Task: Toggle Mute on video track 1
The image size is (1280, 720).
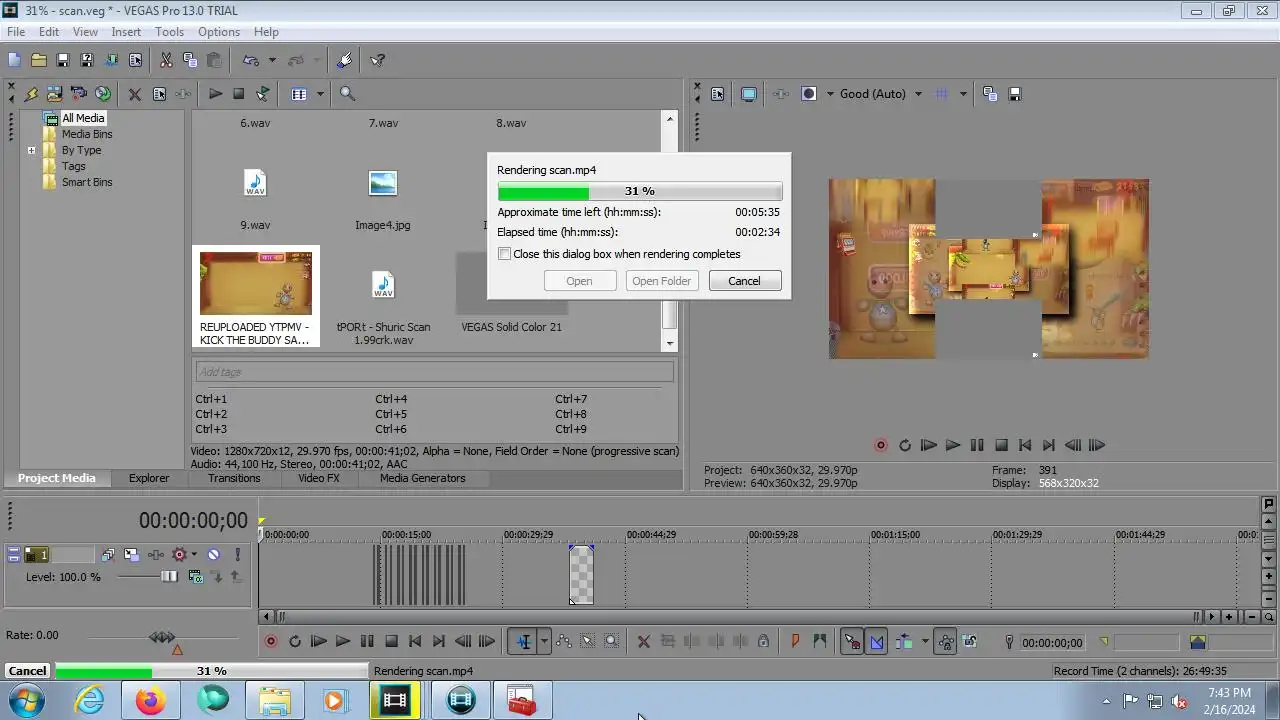Action: [213, 554]
